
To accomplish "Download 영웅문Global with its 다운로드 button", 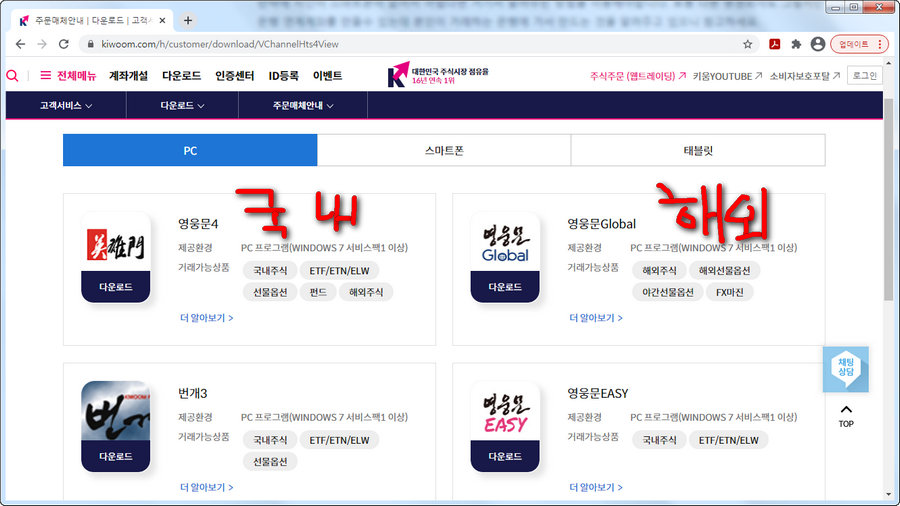I will (505, 287).
